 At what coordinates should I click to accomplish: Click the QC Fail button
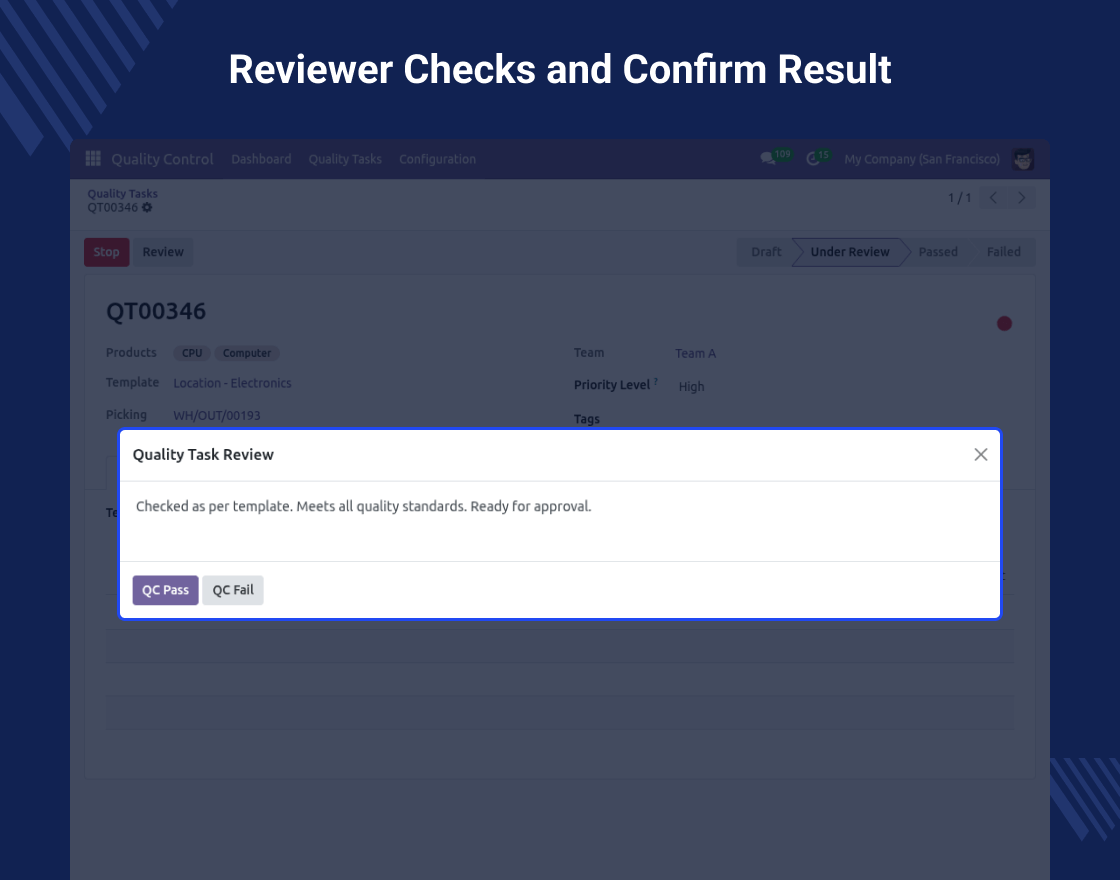pyautogui.click(x=233, y=590)
